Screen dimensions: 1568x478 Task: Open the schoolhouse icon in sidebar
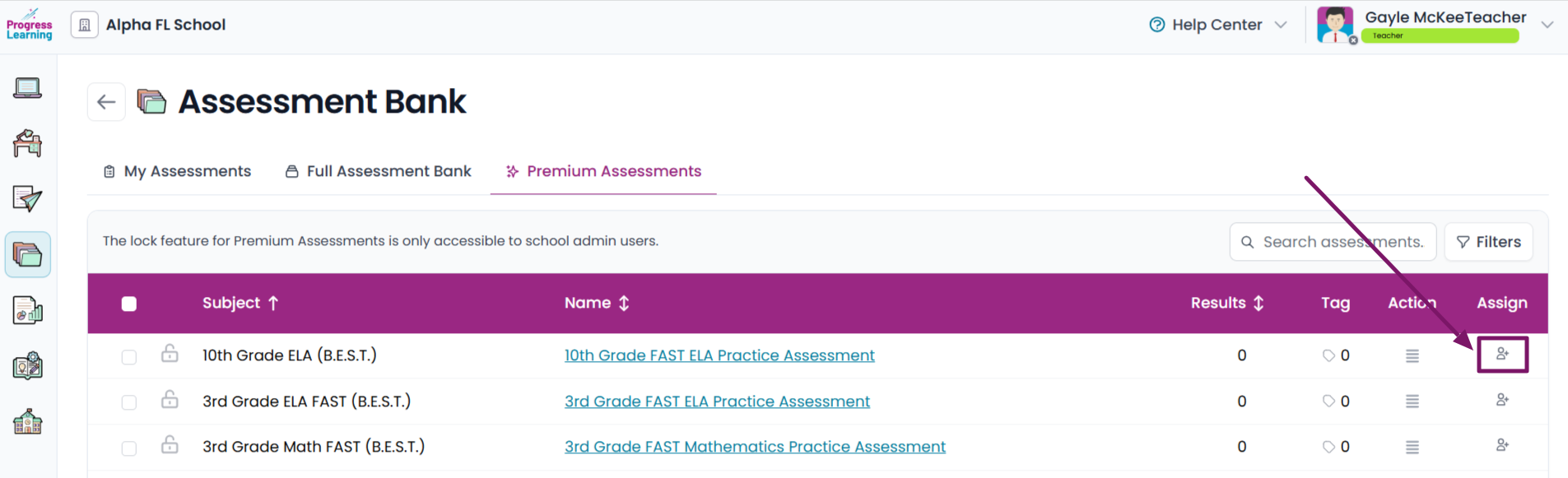point(28,421)
